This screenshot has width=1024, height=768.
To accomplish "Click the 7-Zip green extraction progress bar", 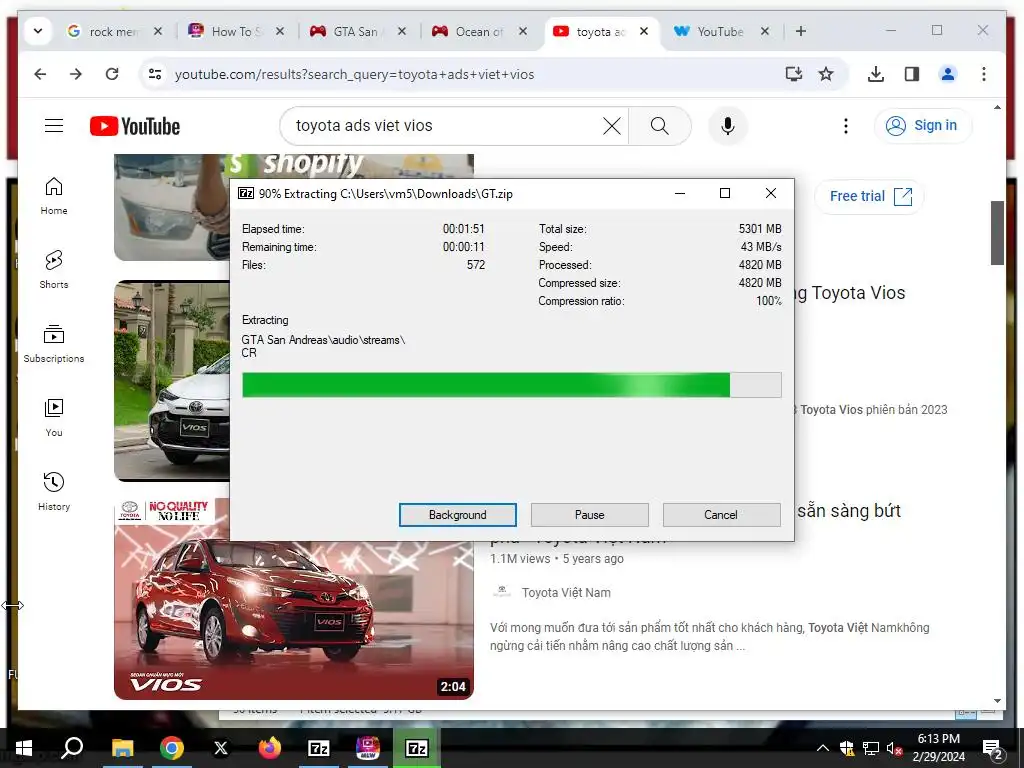I will 511,385.
